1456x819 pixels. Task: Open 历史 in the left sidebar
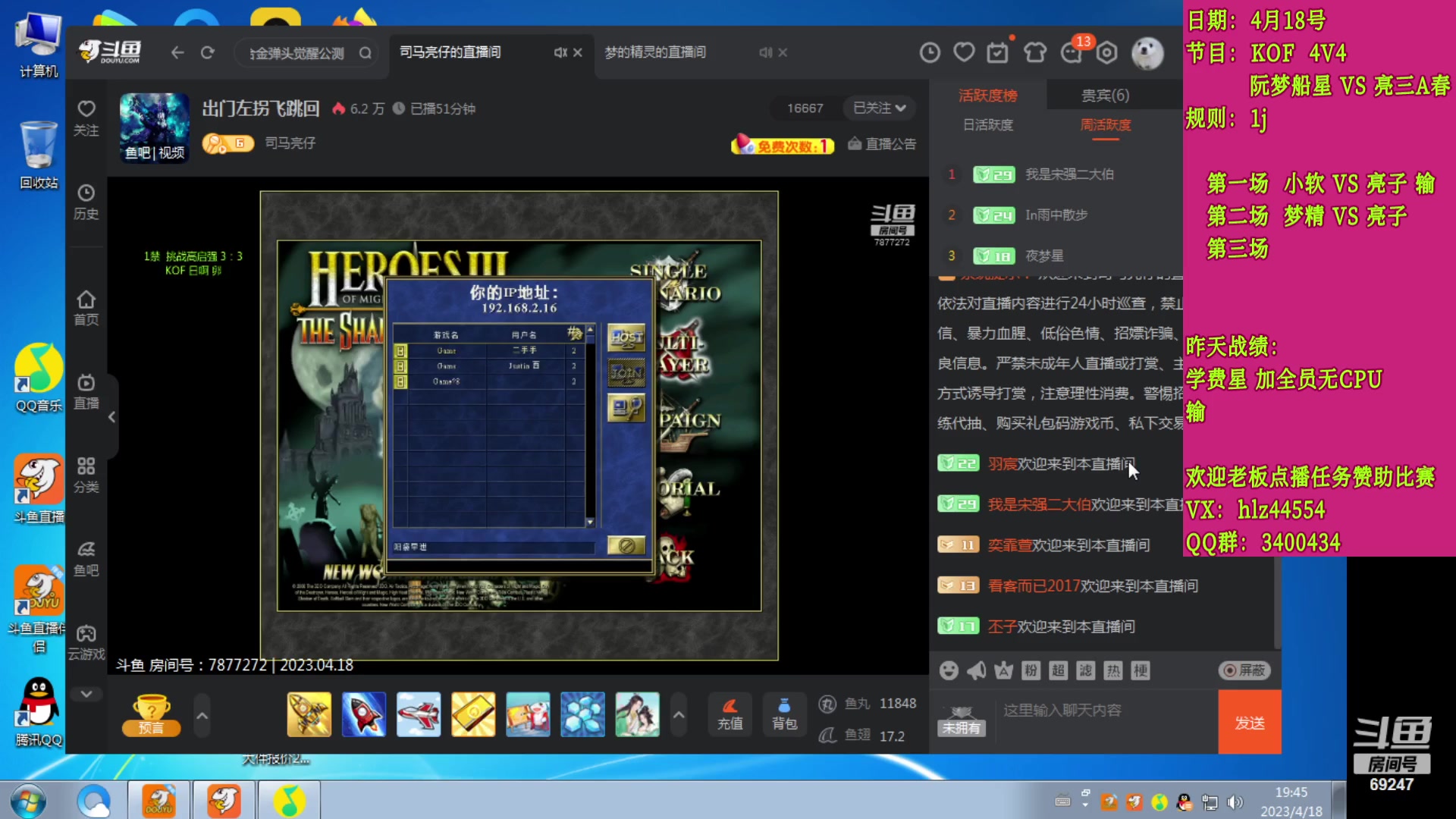point(86,202)
